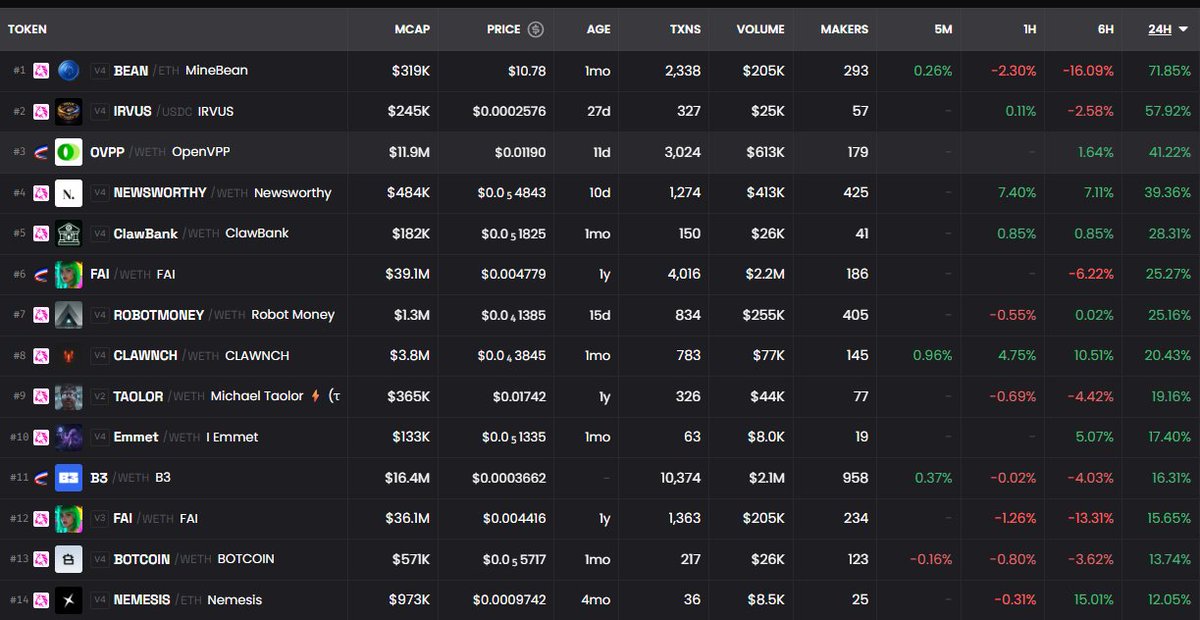Click the DEX icon in IRVUS row
The width and height of the screenshot is (1200, 620).
pyautogui.click(x=41, y=111)
